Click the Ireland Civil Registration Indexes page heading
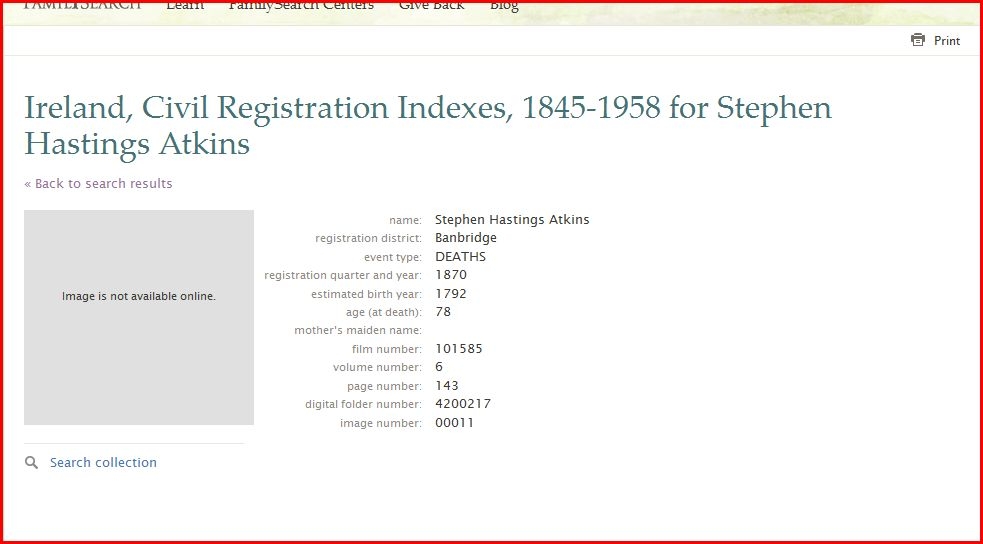Viewport: 983px width, 544px height. (427, 125)
